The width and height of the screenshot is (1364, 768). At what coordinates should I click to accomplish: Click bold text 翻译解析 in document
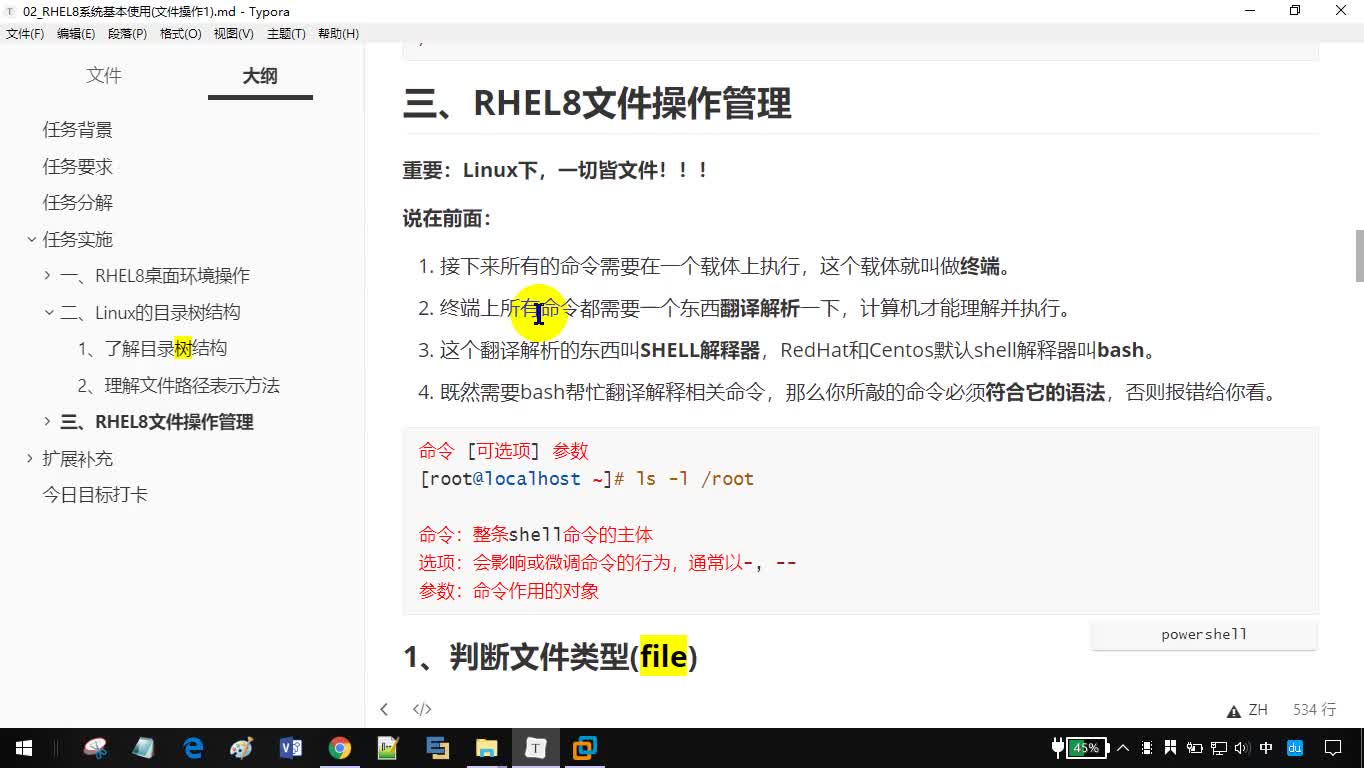pyautogui.click(x=760, y=309)
